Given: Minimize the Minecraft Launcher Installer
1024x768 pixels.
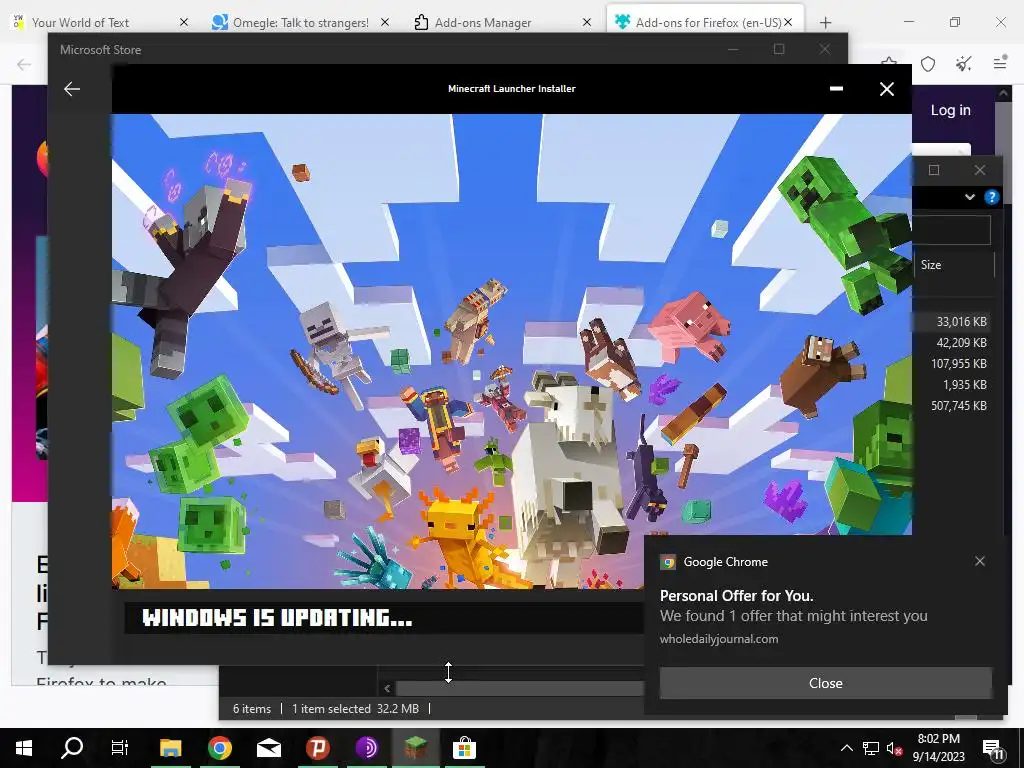Looking at the screenshot, I should 836,89.
